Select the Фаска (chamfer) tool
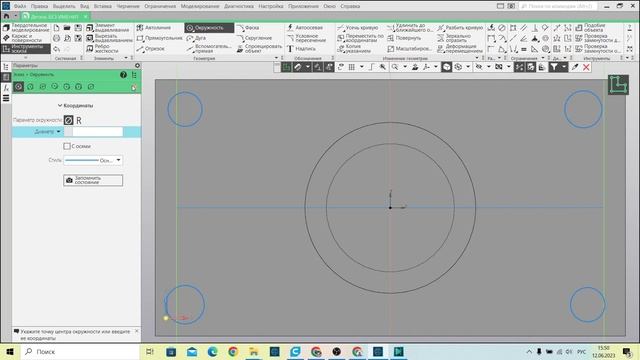The image size is (640, 360). [248, 28]
